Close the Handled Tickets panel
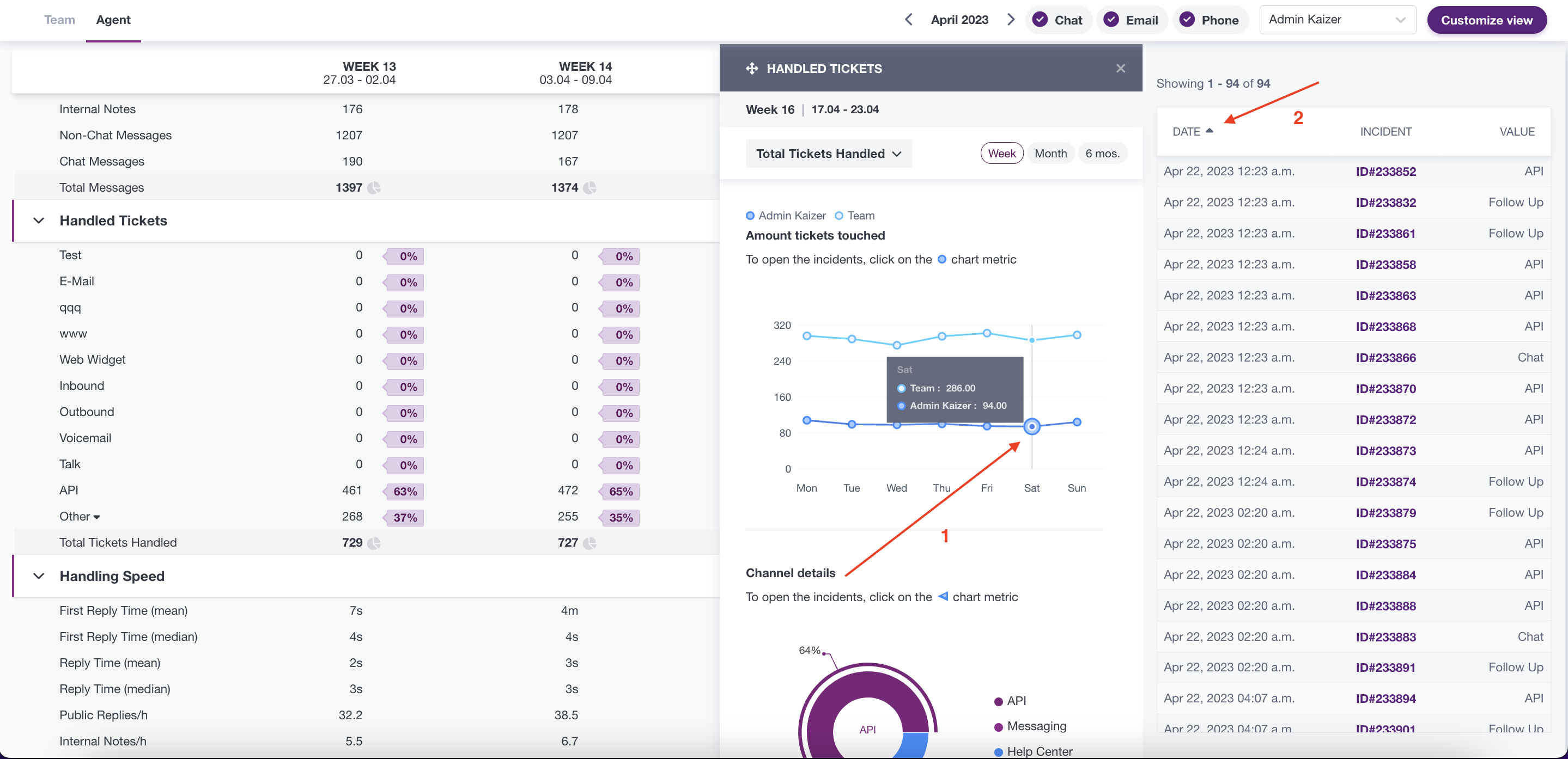The height and width of the screenshot is (759, 1568). (1120, 68)
